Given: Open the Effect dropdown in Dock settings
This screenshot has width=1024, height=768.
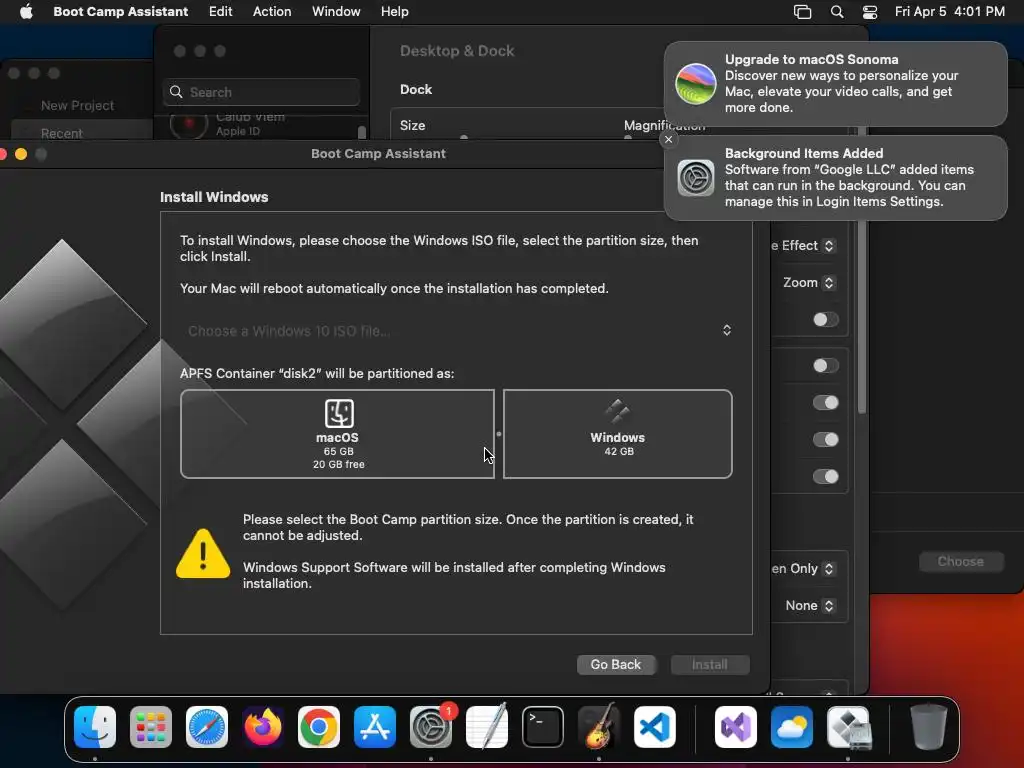Looking at the screenshot, I should click(829, 246).
